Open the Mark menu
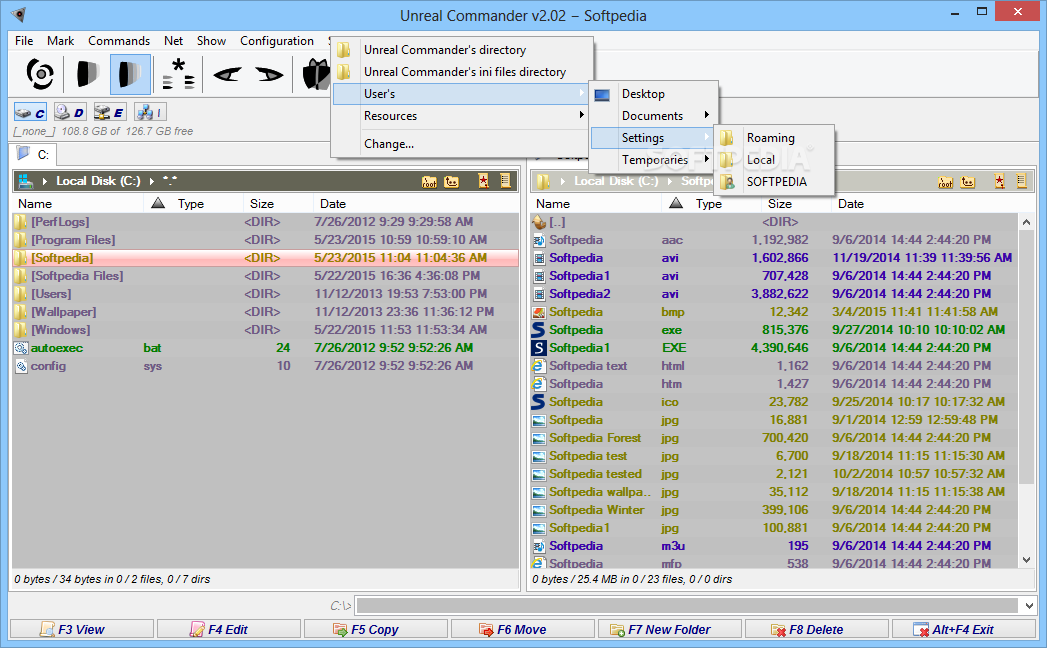Viewport: 1047px width, 648px height. point(60,41)
